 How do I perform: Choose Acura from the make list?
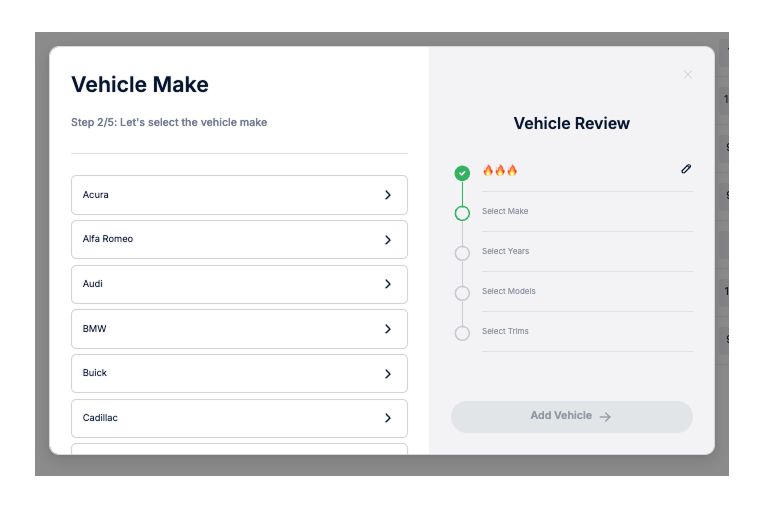click(x=96, y=195)
